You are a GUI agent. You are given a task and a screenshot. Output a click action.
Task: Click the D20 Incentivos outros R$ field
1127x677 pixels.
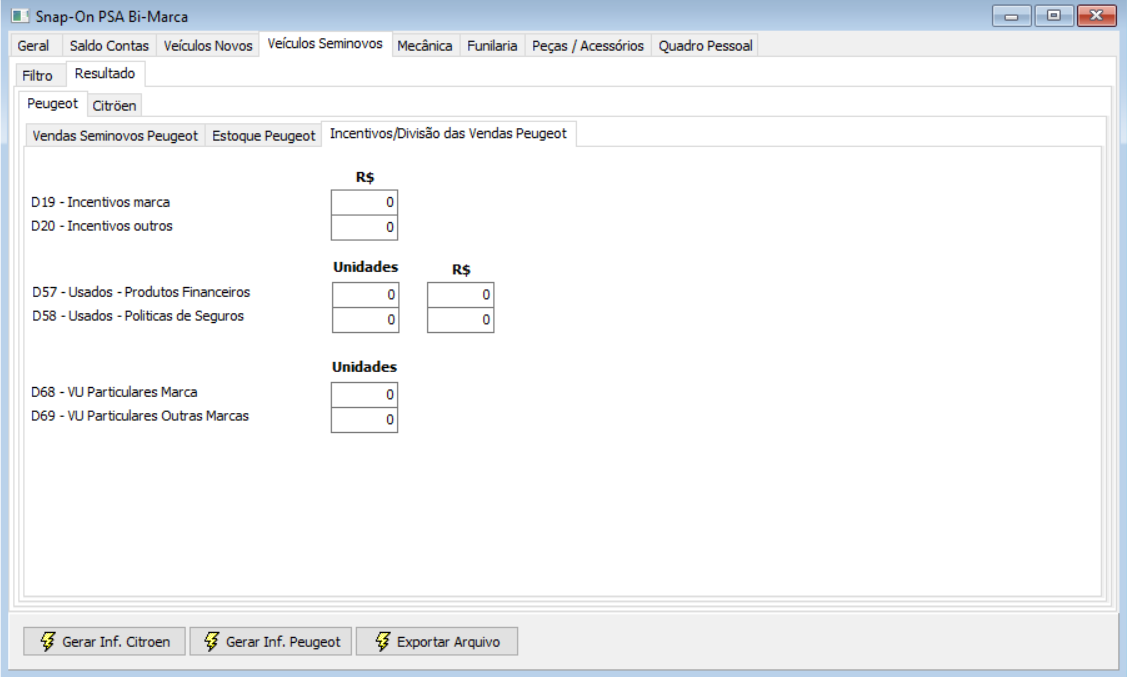364,227
